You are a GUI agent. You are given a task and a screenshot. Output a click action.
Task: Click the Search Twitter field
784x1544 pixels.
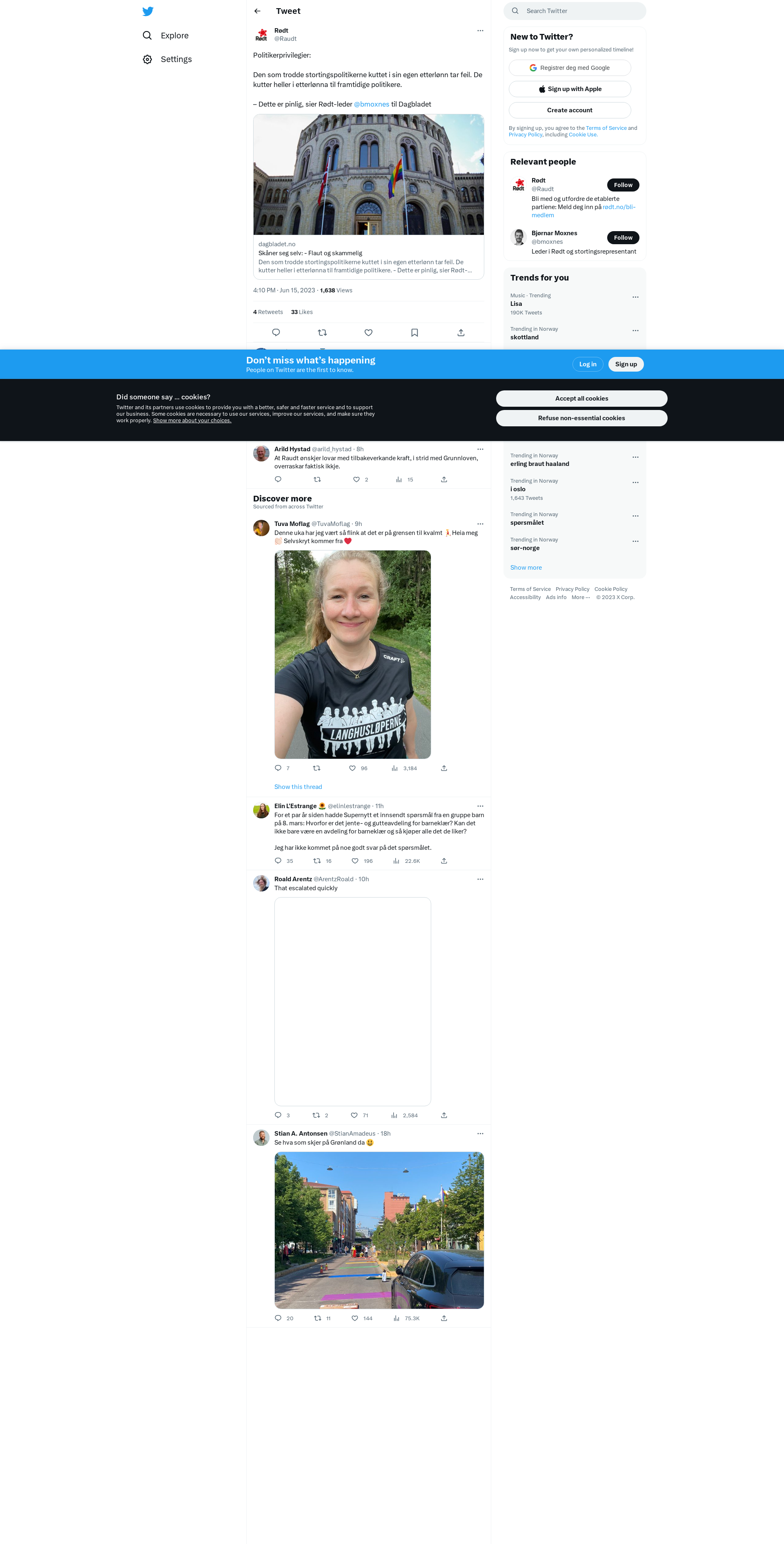click(x=575, y=11)
